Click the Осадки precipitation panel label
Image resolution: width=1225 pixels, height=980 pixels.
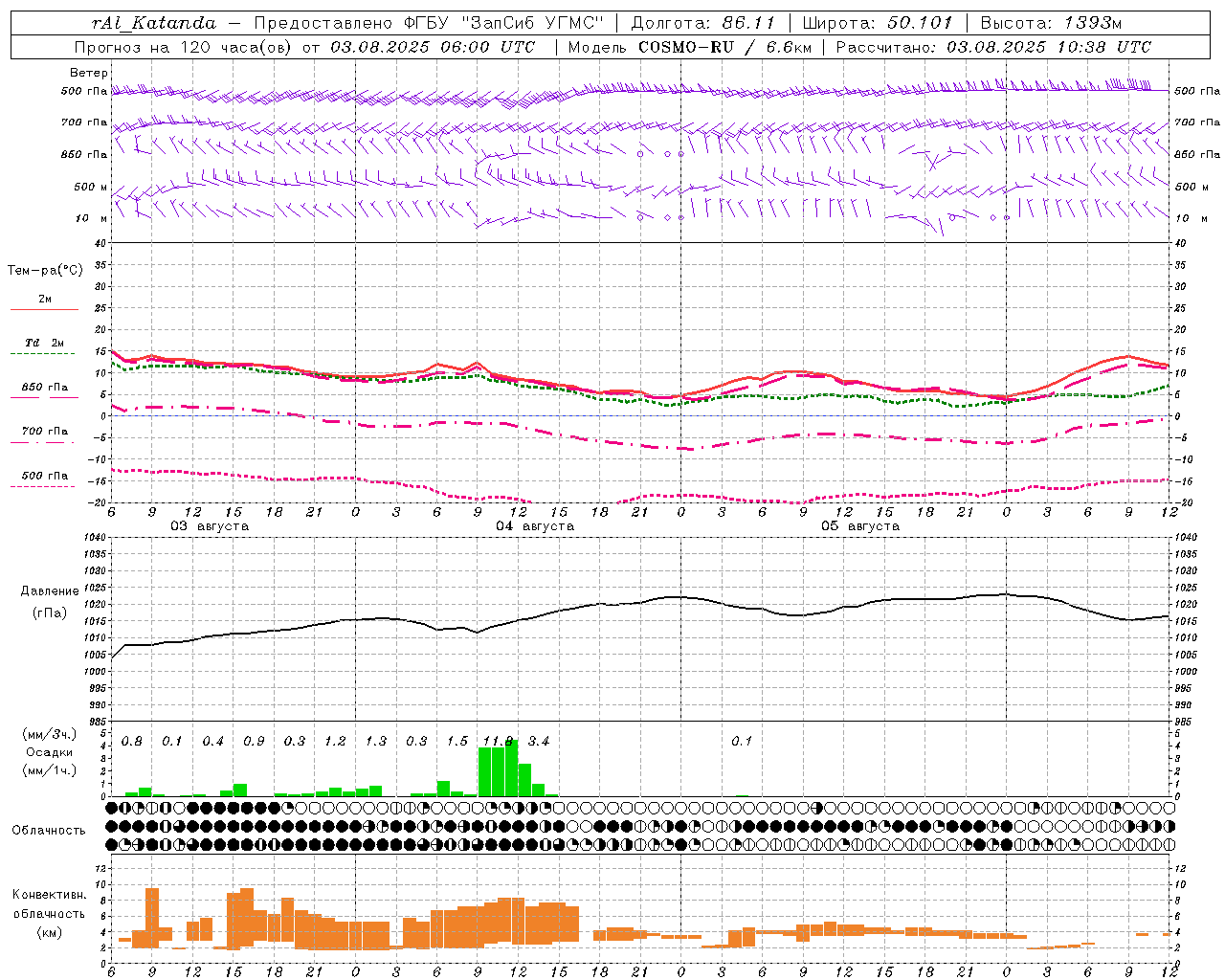pos(49,752)
